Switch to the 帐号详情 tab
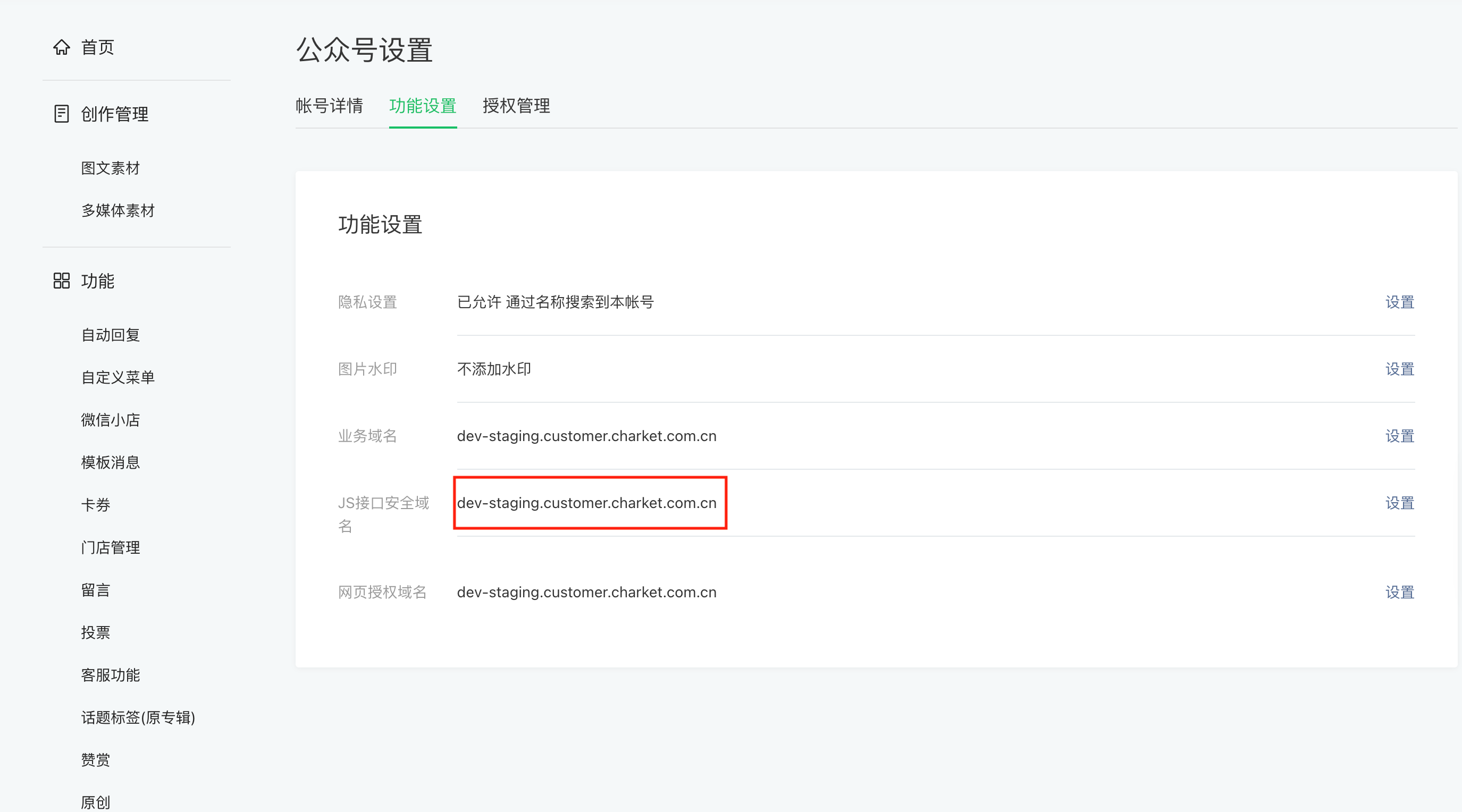This screenshot has width=1462, height=812. click(329, 106)
